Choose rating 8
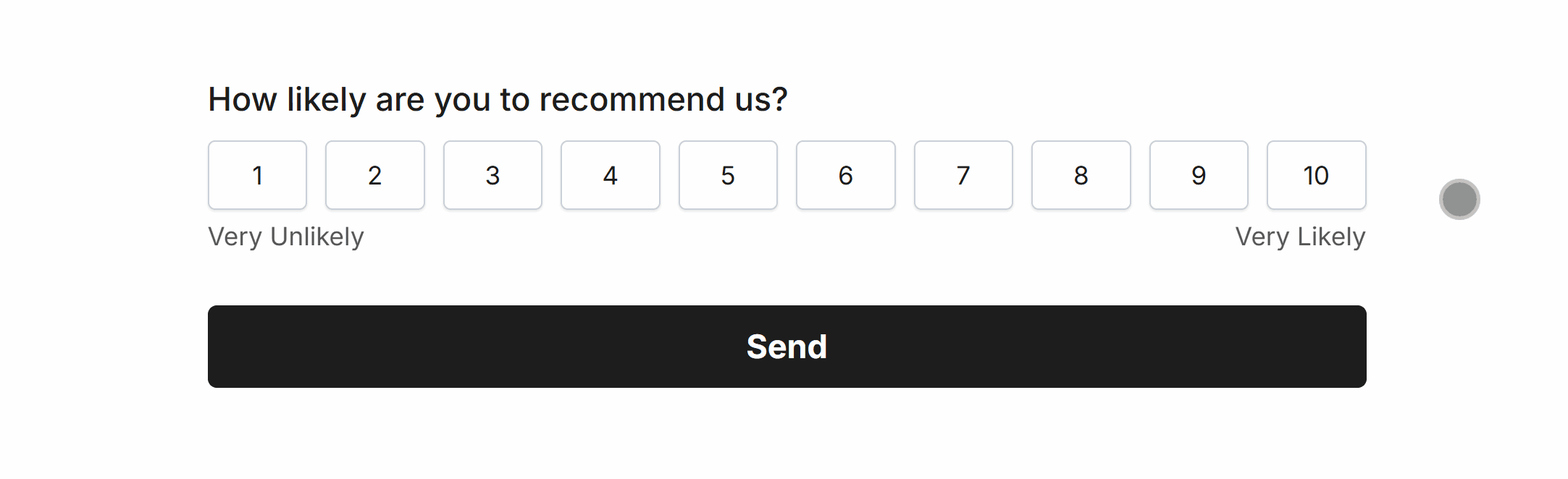The height and width of the screenshot is (479, 1568). tap(1081, 175)
